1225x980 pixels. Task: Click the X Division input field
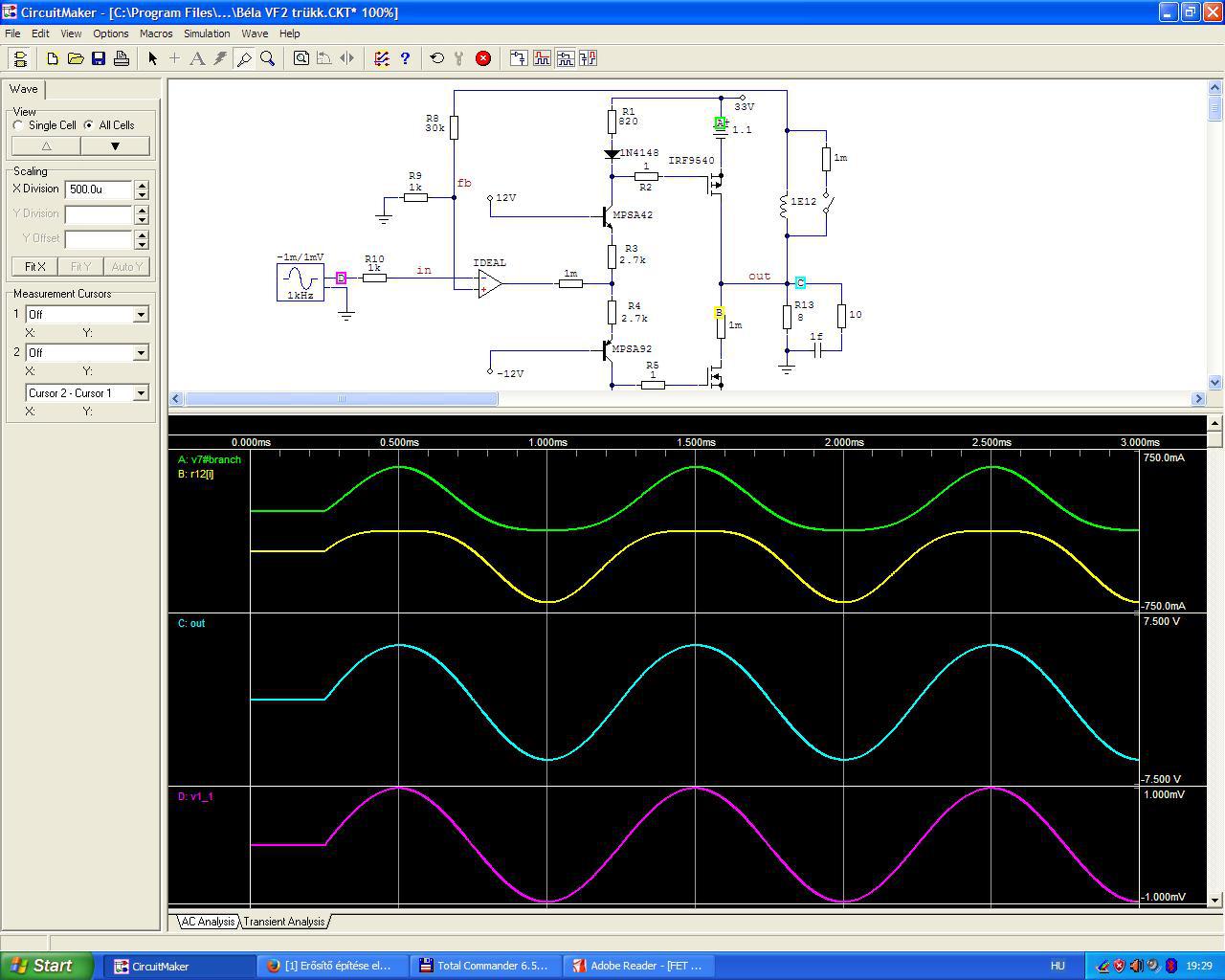(x=99, y=189)
